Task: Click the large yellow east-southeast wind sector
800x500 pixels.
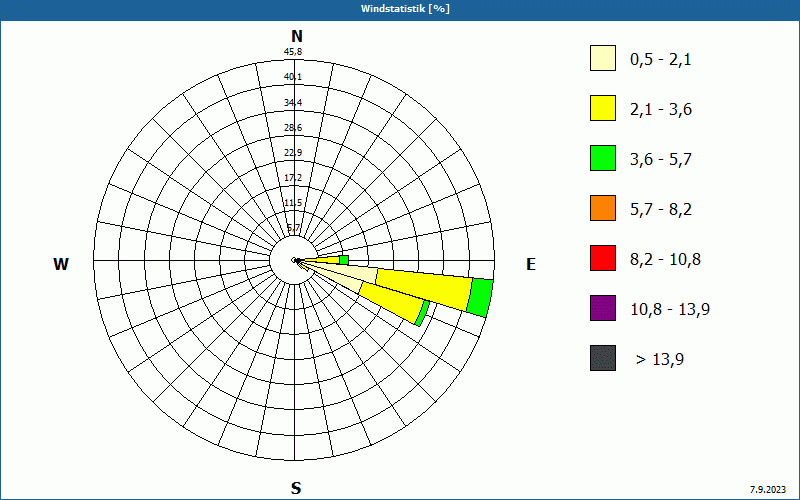Action: coord(423,288)
